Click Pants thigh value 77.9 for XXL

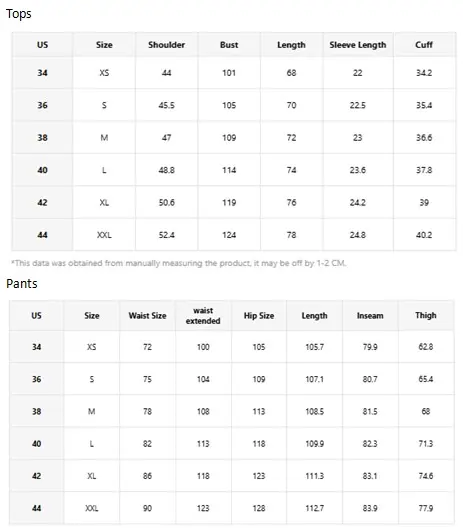pos(426,508)
